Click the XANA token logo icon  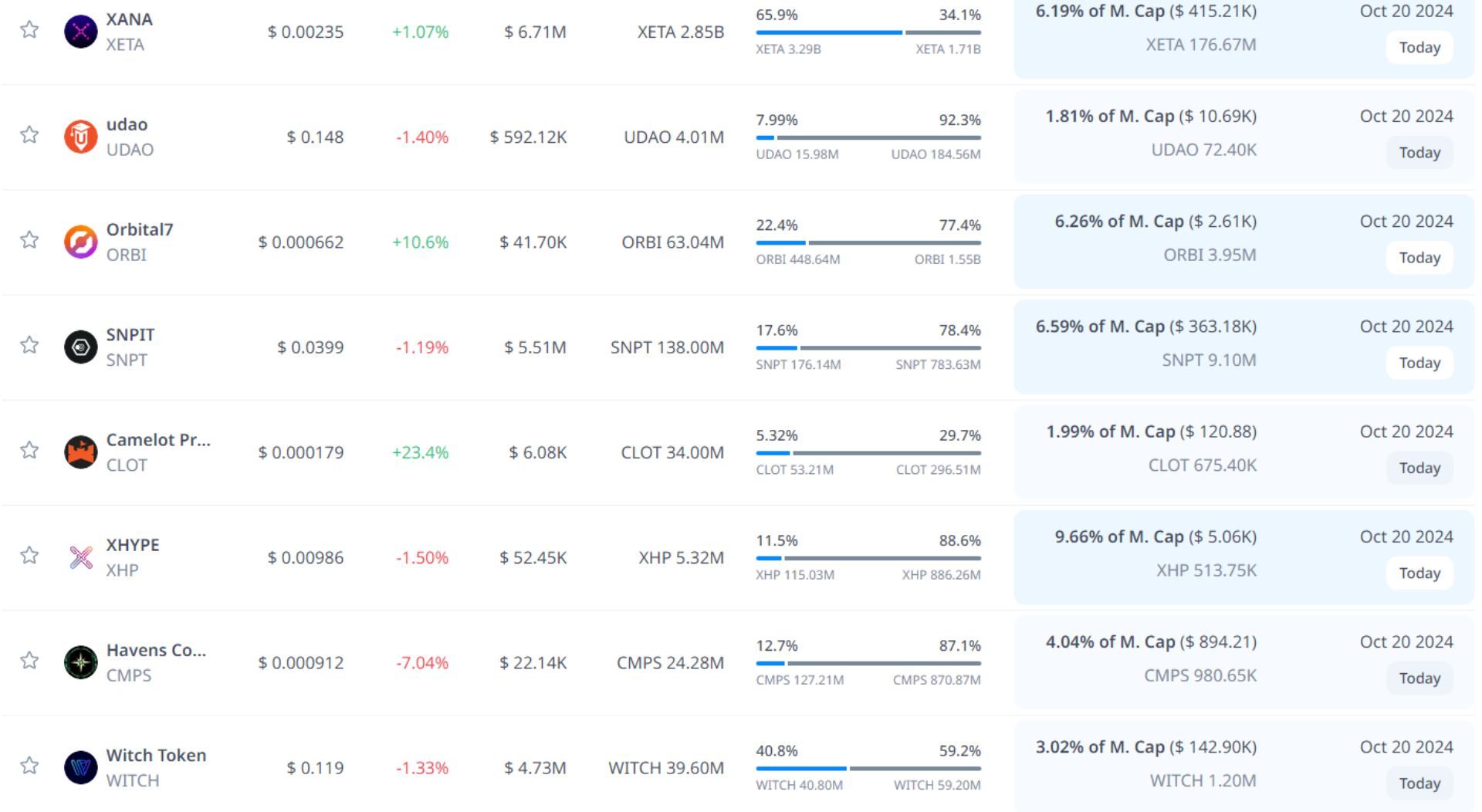pyautogui.click(x=80, y=32)
